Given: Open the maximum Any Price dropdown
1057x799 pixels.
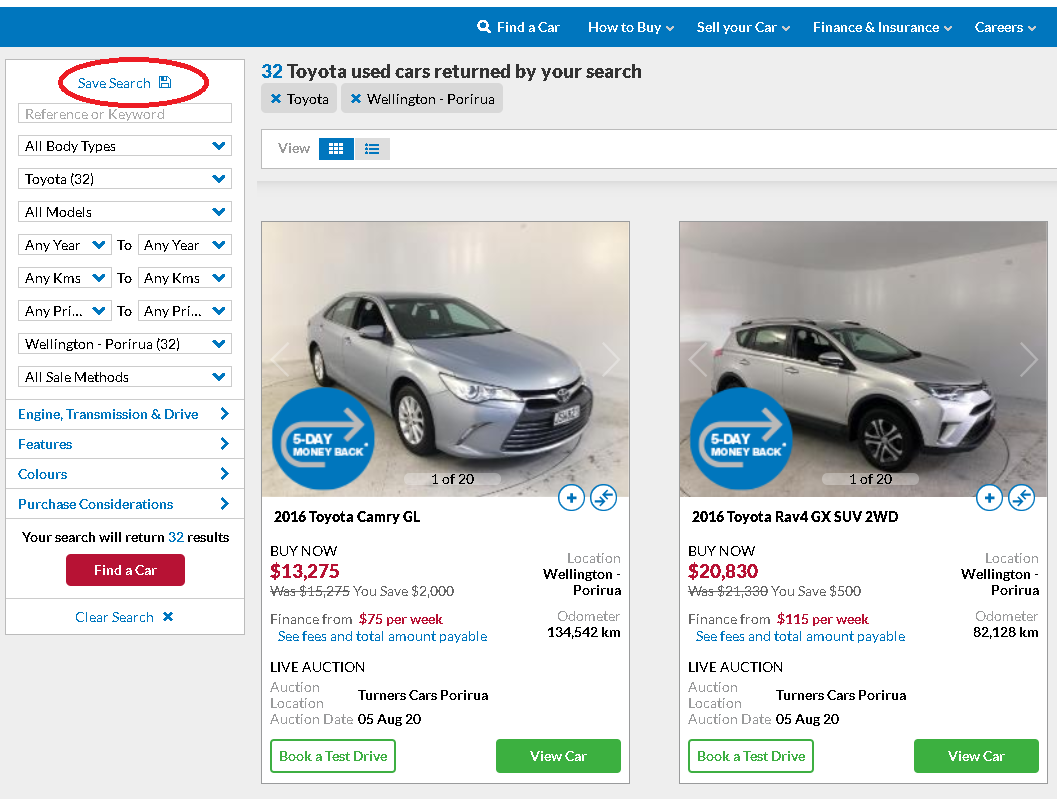Looking at the screenshot, I should coord(185,311).
